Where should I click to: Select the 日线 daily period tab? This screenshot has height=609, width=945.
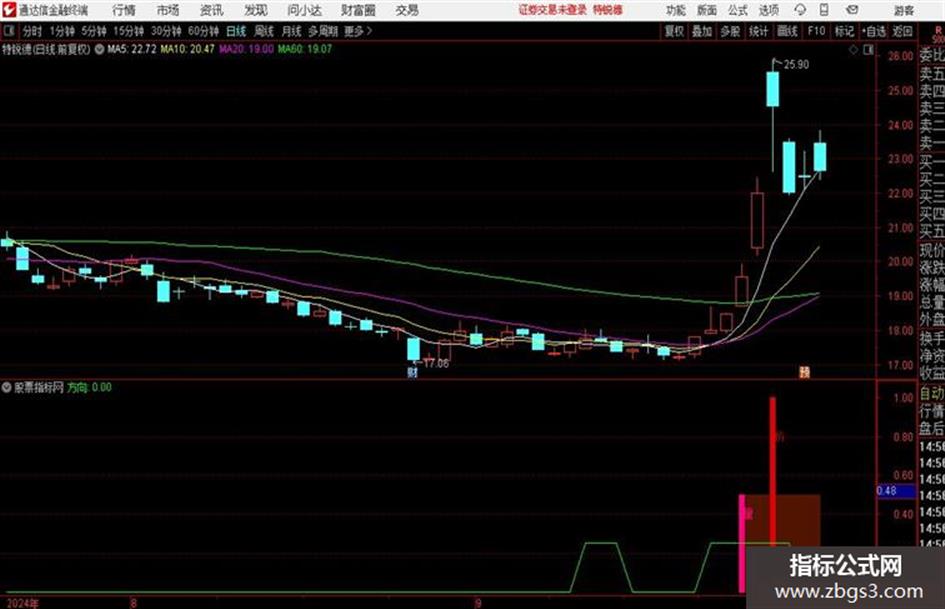point(236,31)
